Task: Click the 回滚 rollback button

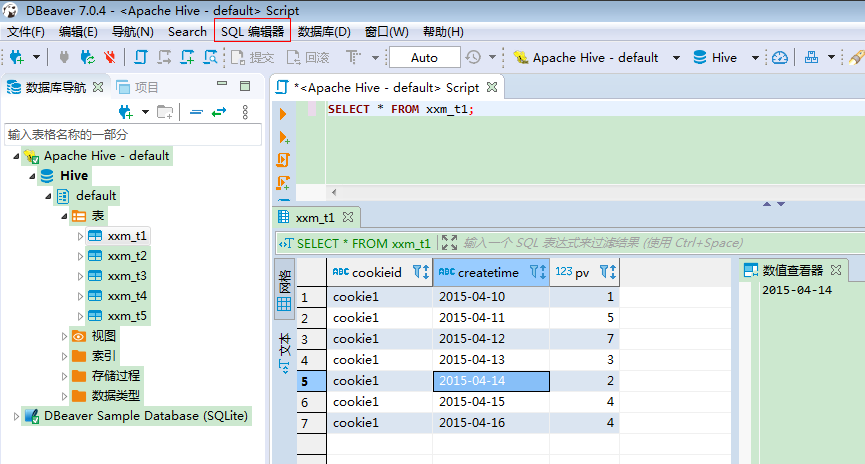Action: coord(308,57)
